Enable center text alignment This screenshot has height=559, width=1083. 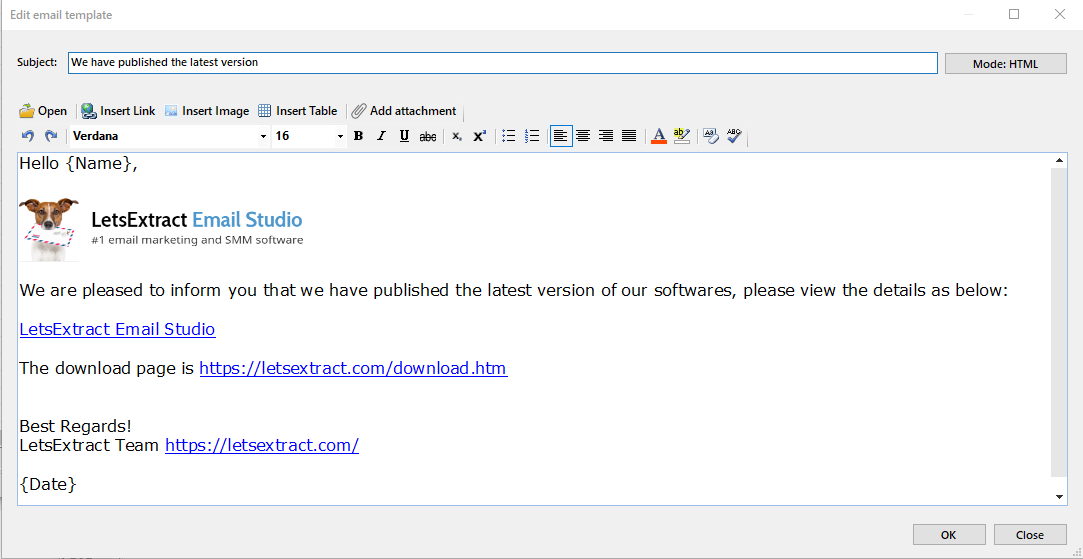[x=583, y=136]
